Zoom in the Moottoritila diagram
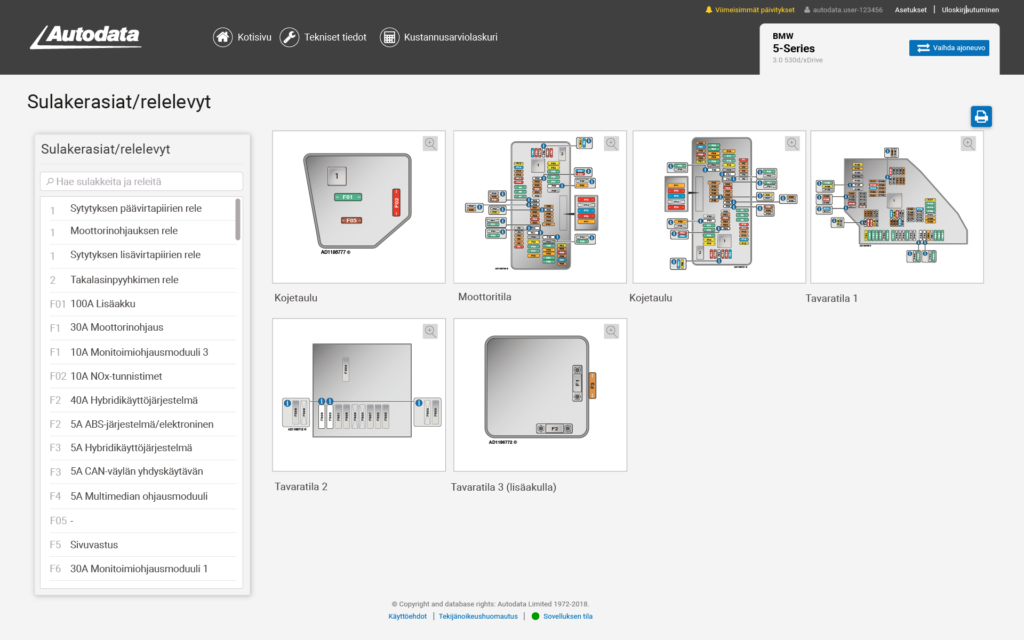This screenshot has height=640, width=1024. coord(611,143)
